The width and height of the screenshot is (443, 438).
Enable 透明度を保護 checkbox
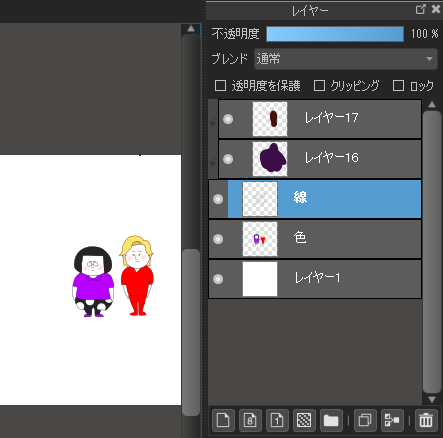(x=220, y=85)
